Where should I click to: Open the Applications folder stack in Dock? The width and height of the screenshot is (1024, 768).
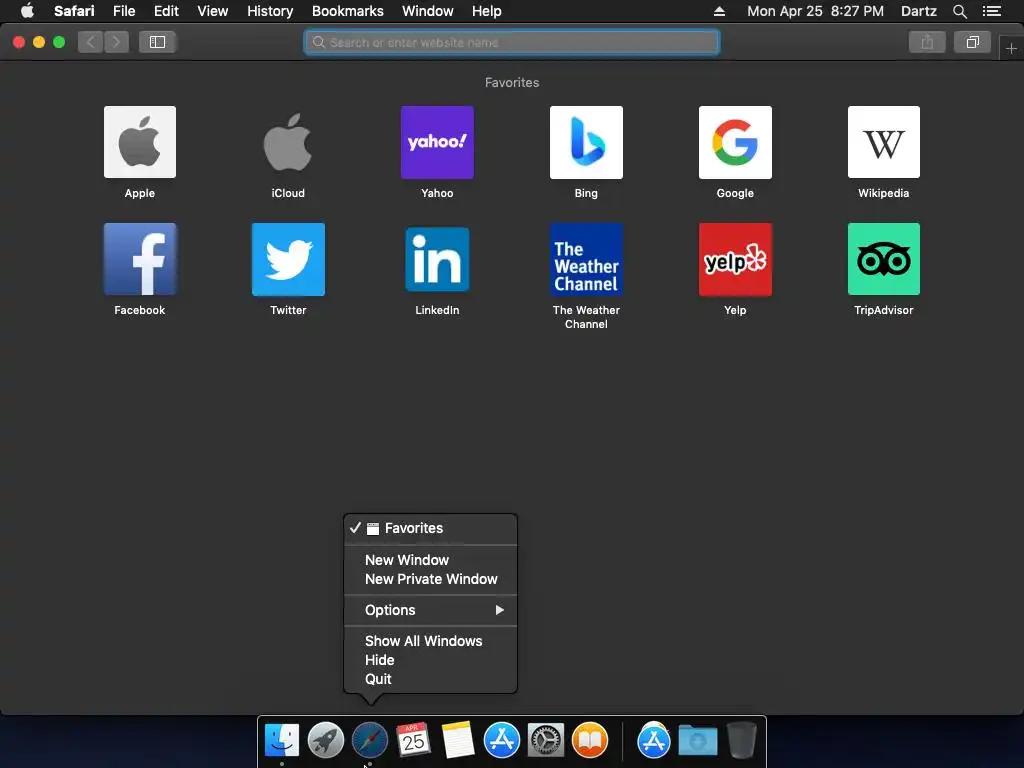(x=654, y=741)
